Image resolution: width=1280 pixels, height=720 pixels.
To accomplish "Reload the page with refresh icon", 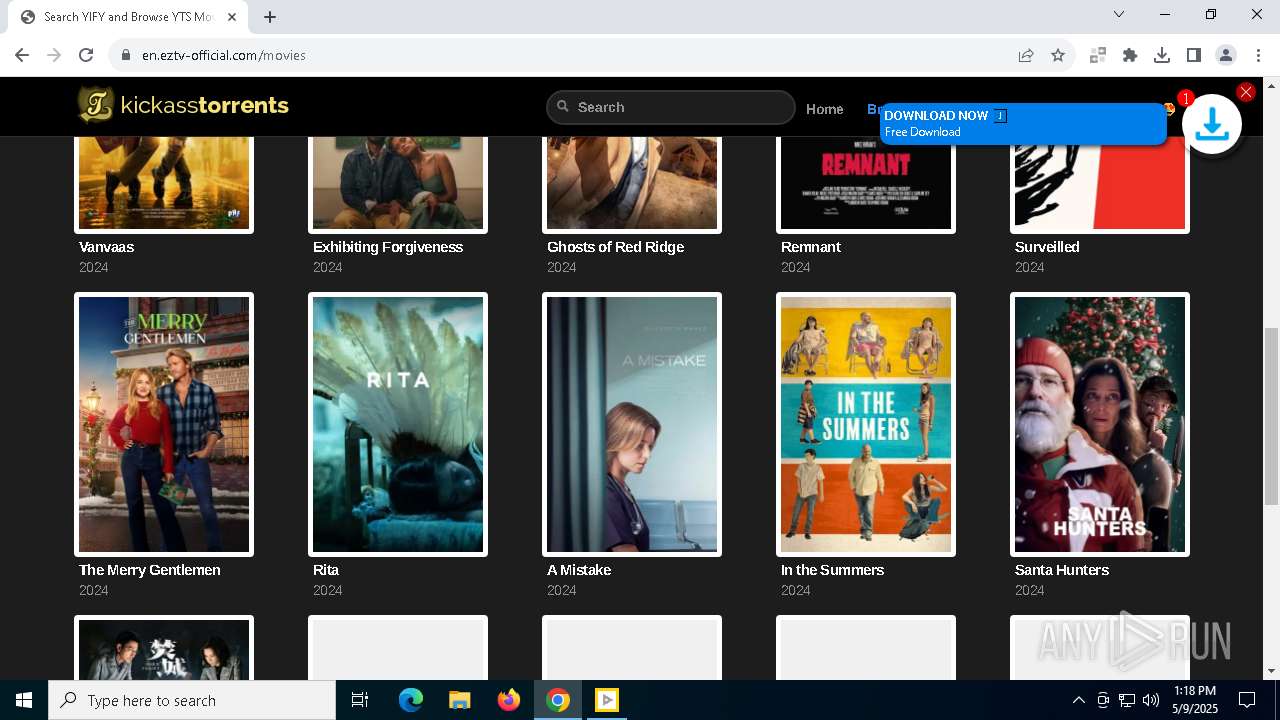I will pos(86,55).
